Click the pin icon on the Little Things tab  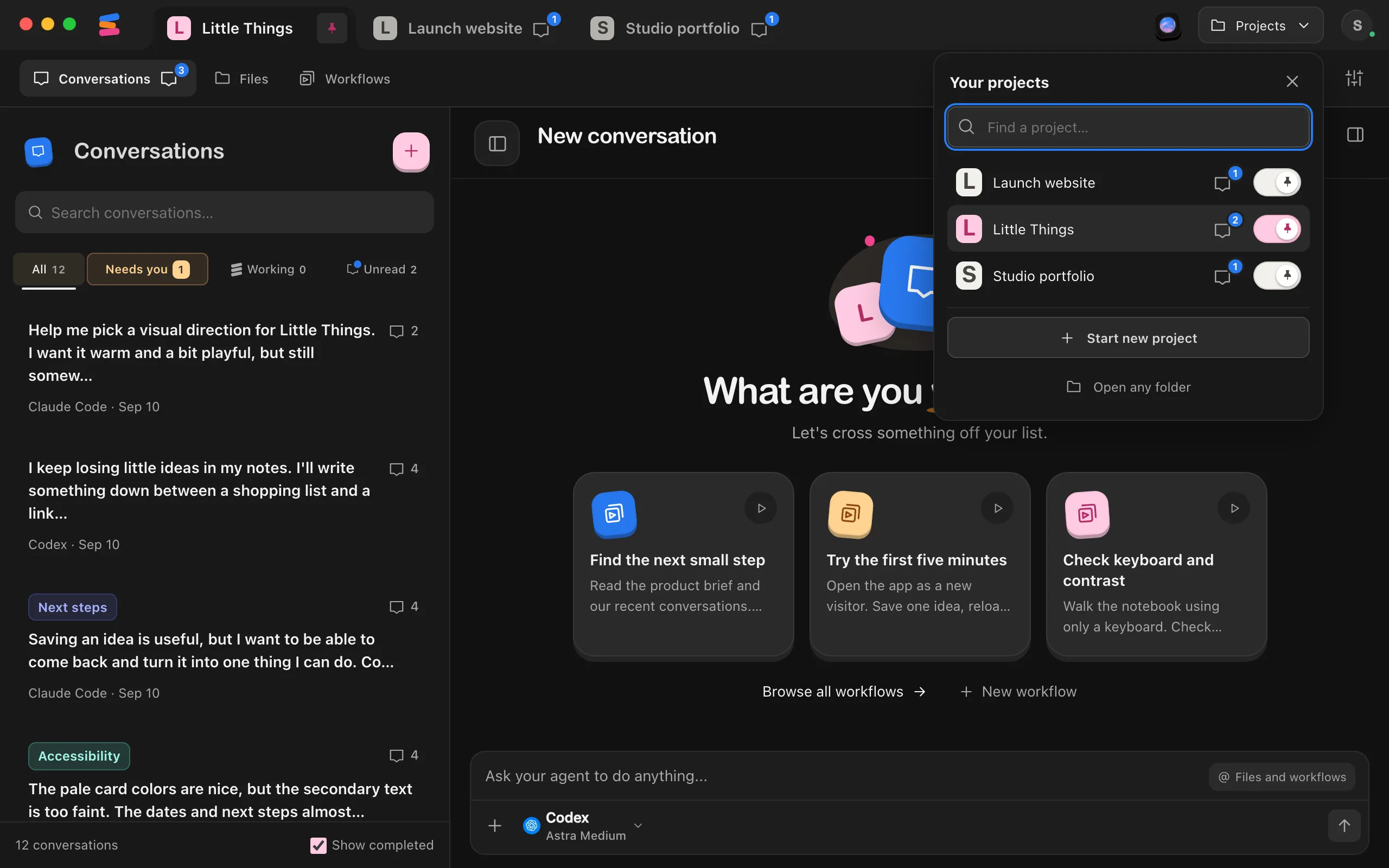pos(332,28)
